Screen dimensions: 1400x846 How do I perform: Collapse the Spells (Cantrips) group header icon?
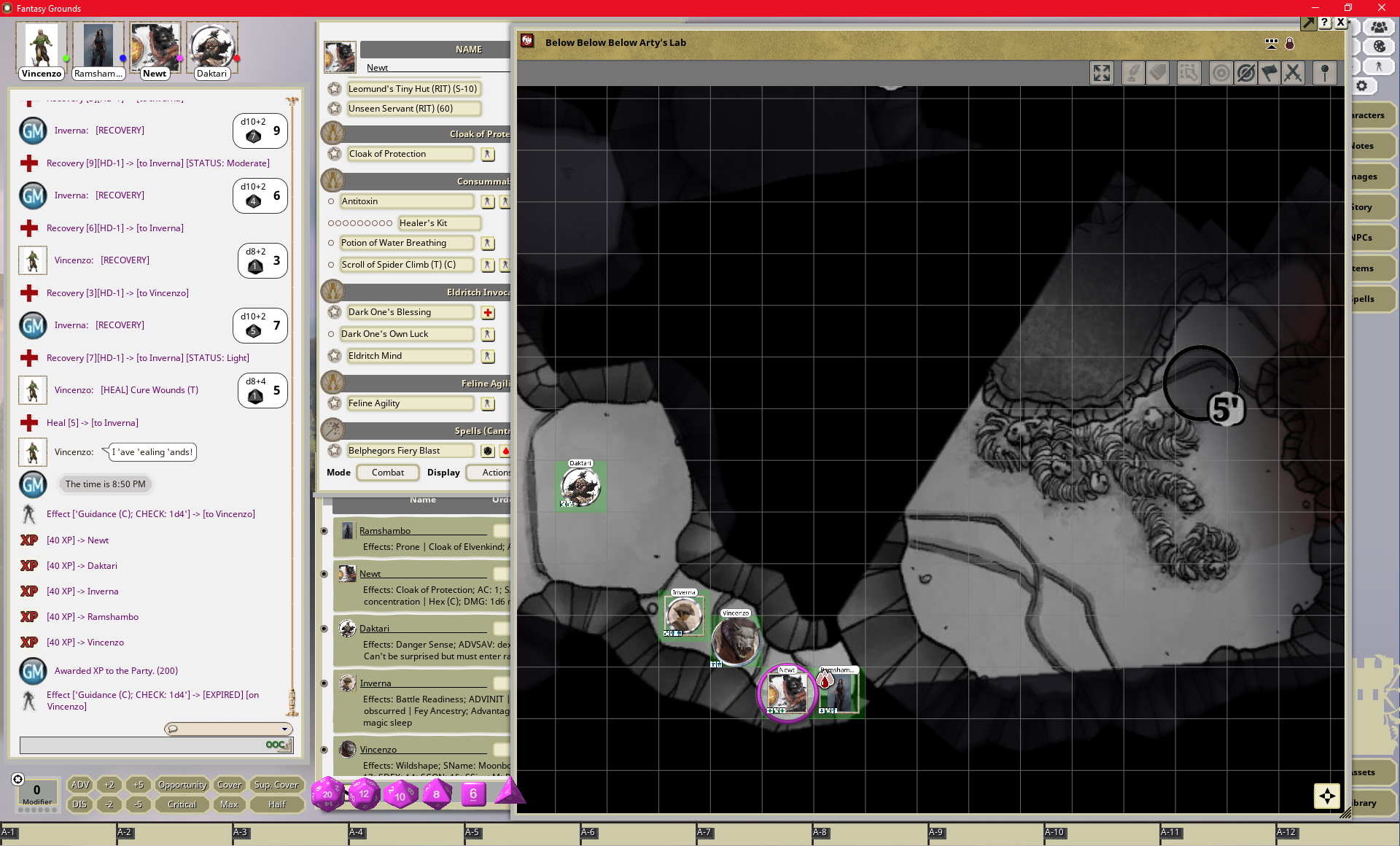coord(333,430)
